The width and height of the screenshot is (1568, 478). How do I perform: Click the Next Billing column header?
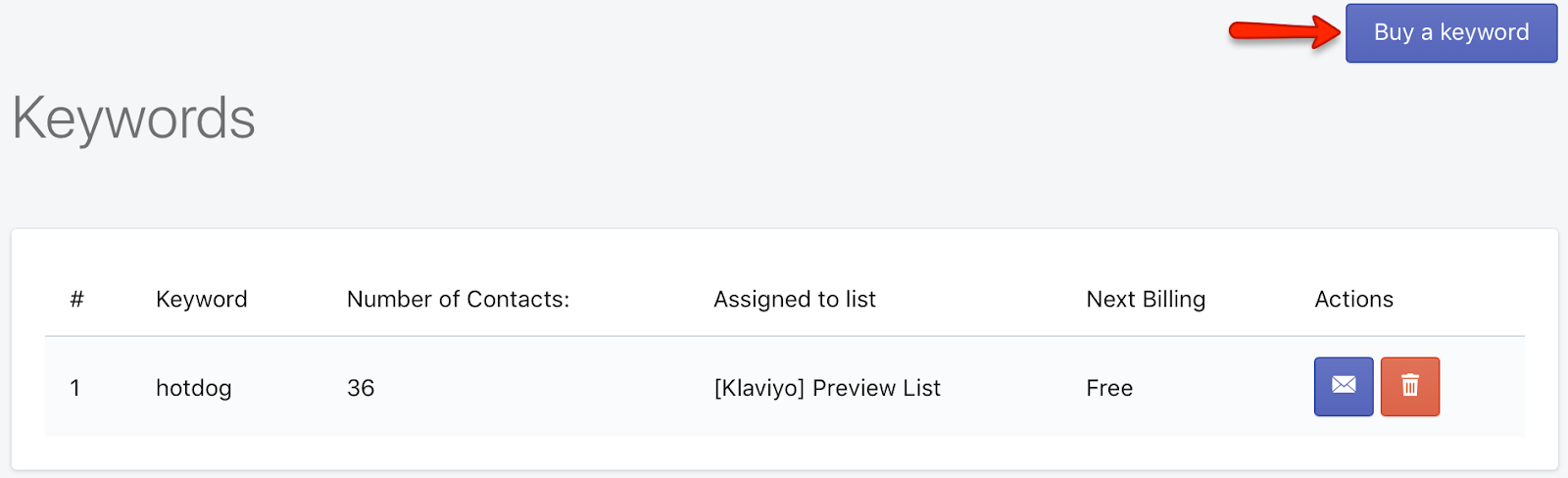[x=1146, y=300]
